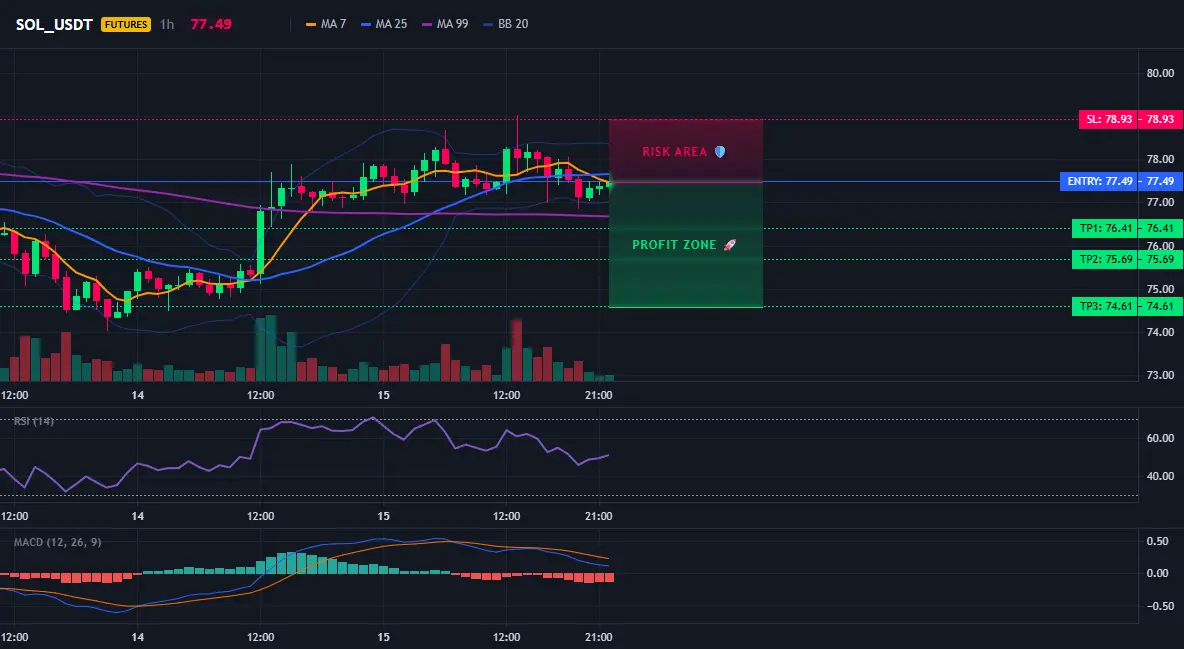Image resolution: width=1184 pixels, height=649 pixels.
Task: Select the 1h timeframe label
Action: point(167,24)
